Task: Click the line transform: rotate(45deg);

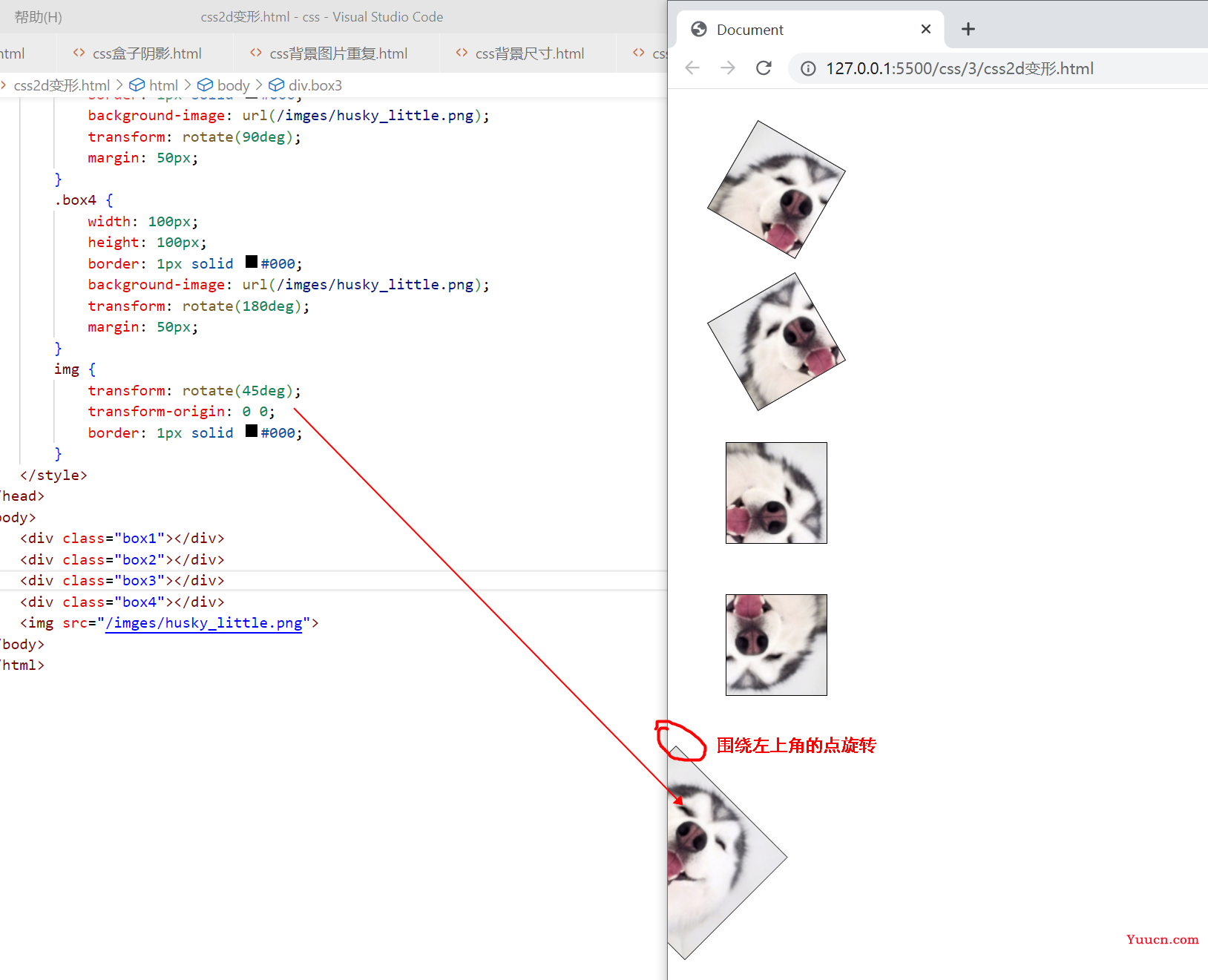Action: (194, 391)
